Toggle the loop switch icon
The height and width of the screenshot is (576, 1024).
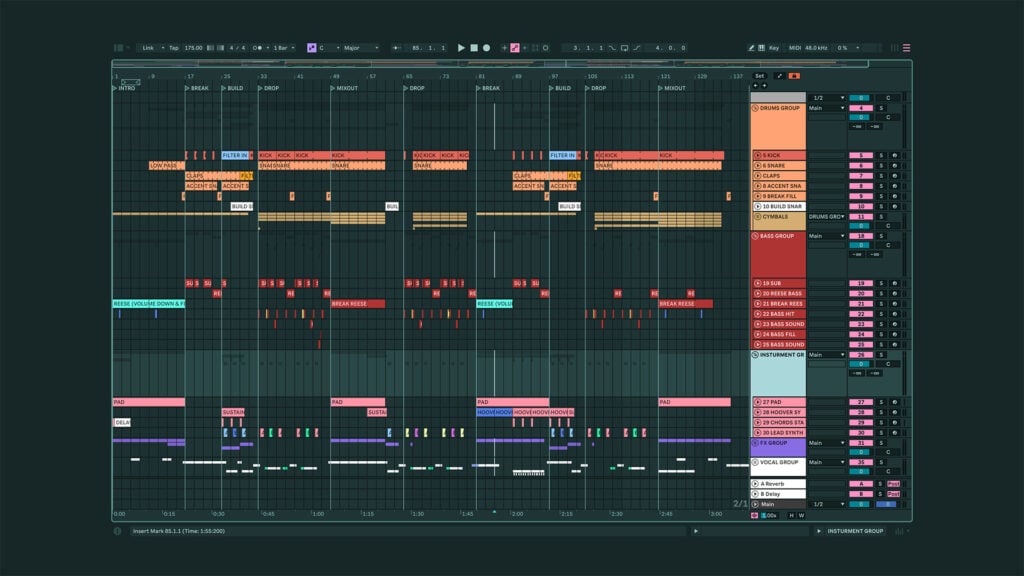pyautogui.click(x=624, y=48)
